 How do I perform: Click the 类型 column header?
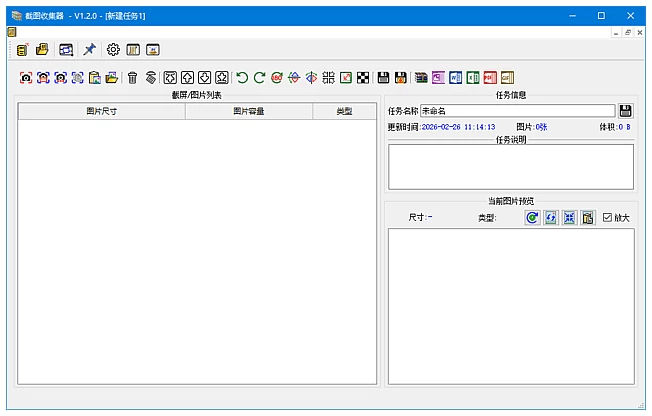[343, 112]
